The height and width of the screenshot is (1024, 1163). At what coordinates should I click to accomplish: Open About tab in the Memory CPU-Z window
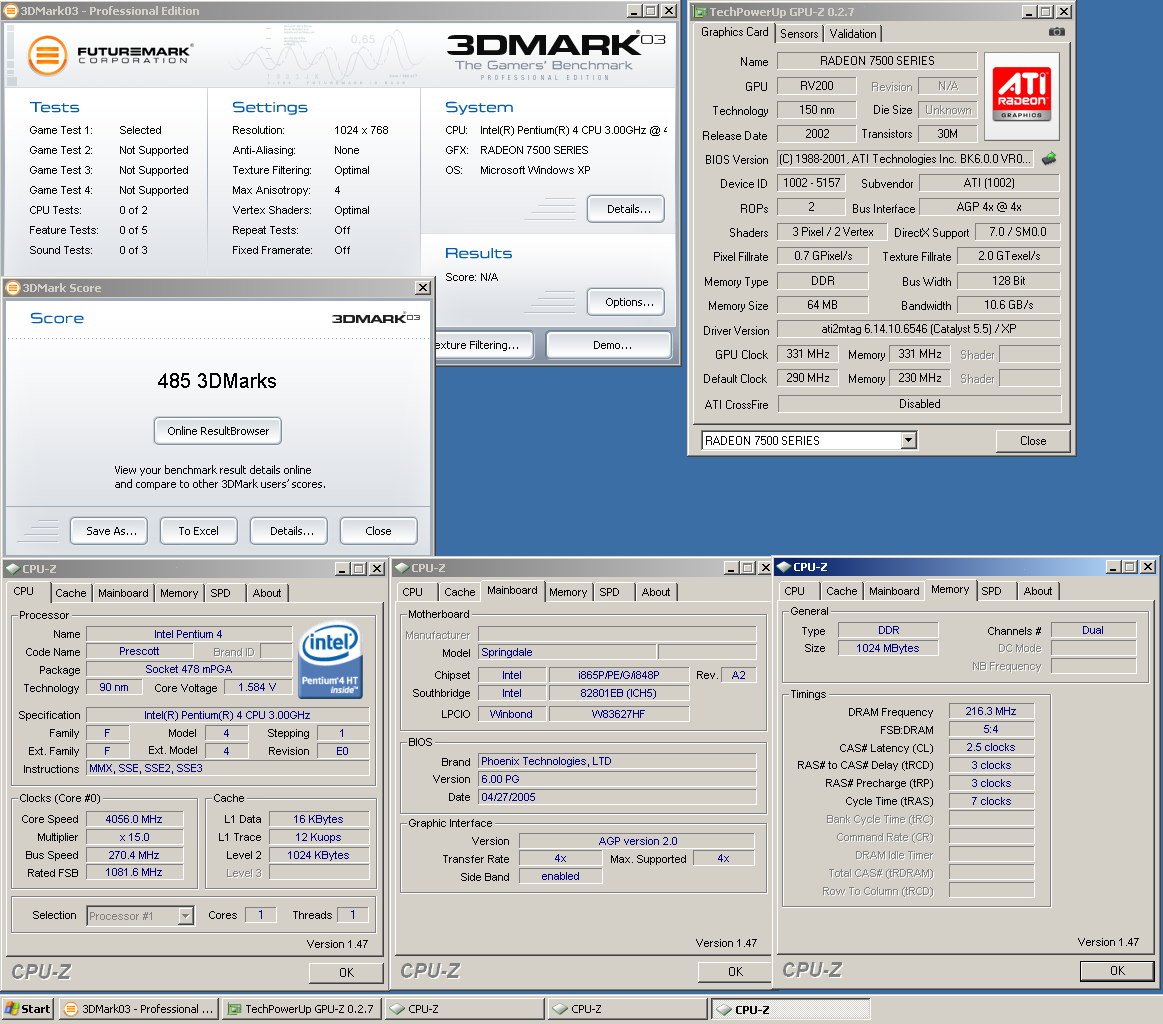point(1038,591)
